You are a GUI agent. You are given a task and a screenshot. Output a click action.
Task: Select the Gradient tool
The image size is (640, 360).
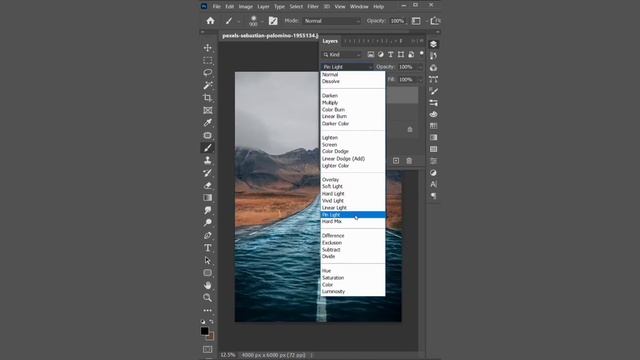point(207,198)
